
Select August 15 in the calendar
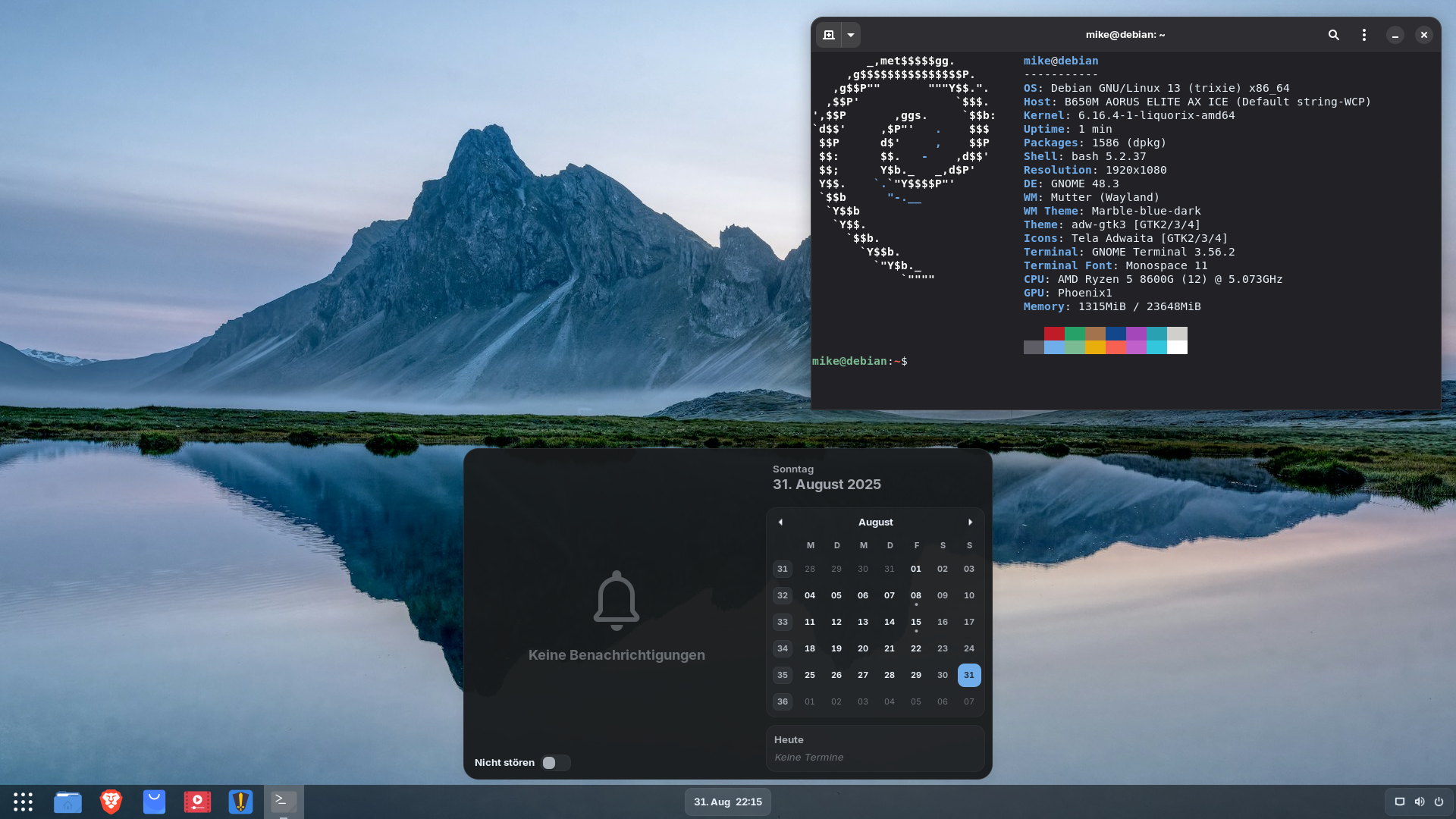click(x=915, y=622)
